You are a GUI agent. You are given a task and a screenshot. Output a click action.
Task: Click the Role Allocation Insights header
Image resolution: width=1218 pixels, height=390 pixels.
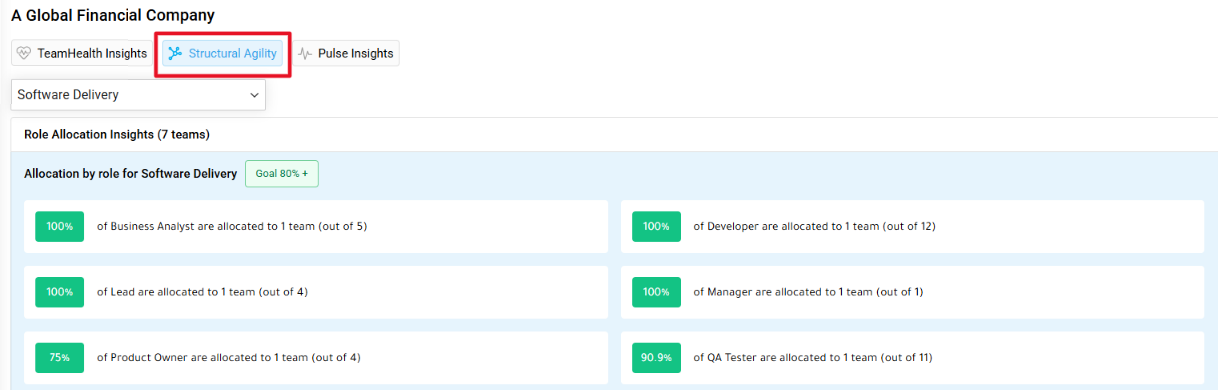[117, 134]
